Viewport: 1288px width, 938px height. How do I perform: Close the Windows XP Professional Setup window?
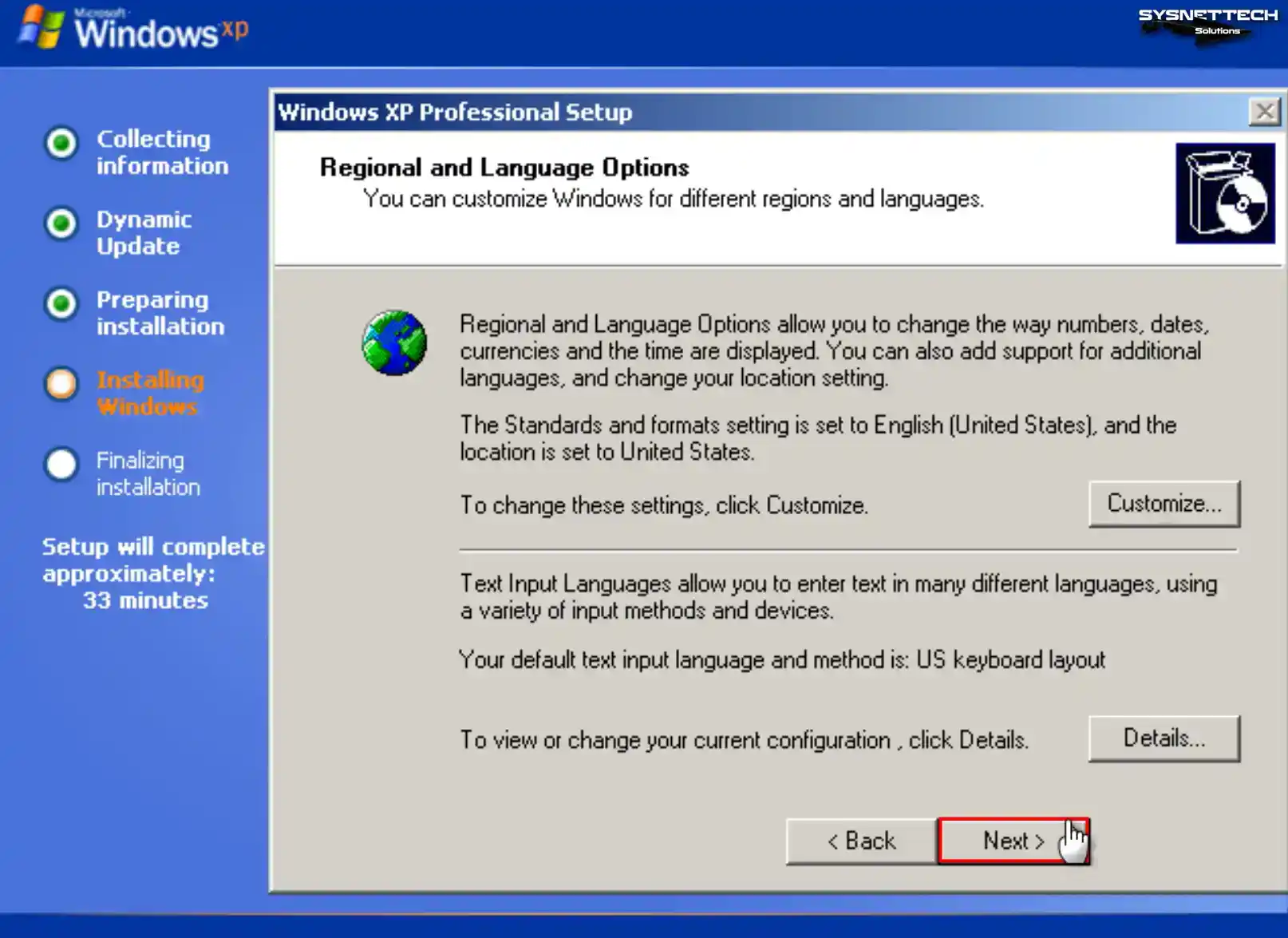point(1265,111)
